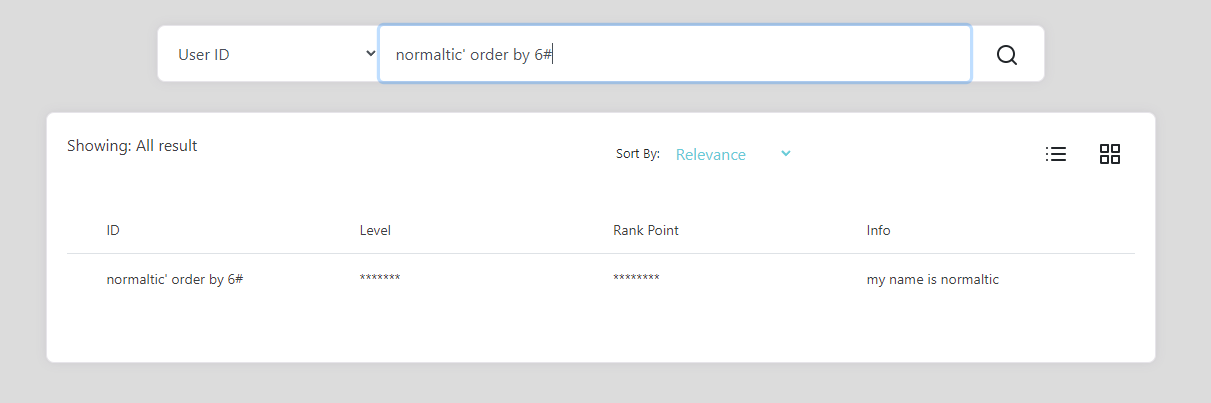
Task: Click the Rank Point column header
Action: 645,230
